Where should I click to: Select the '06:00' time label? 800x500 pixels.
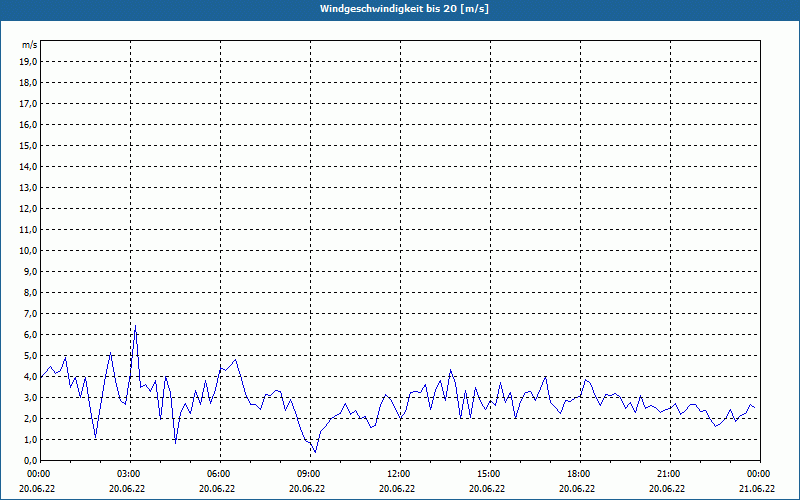(x=220, y=474)
